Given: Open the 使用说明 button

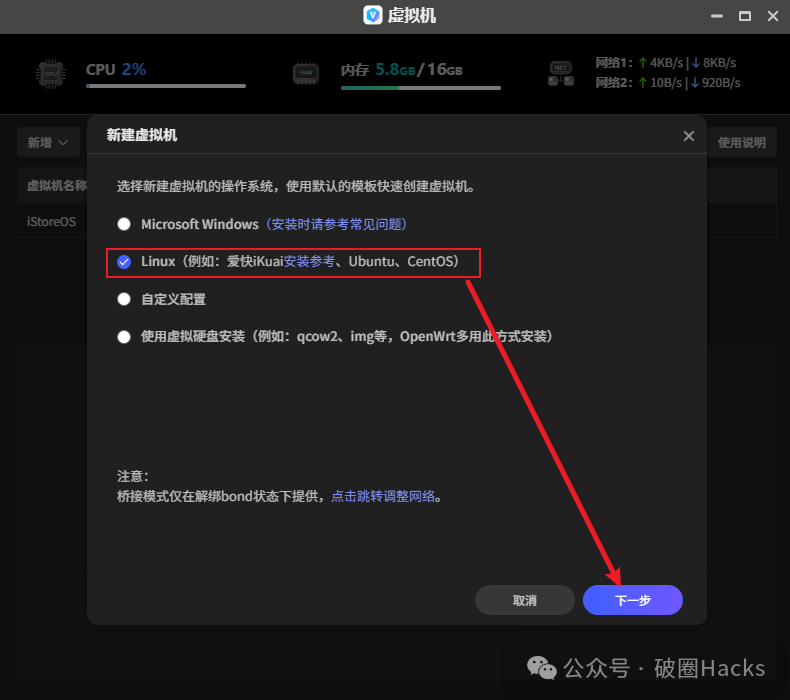Looking at the screenshot, I should point(742,143).
